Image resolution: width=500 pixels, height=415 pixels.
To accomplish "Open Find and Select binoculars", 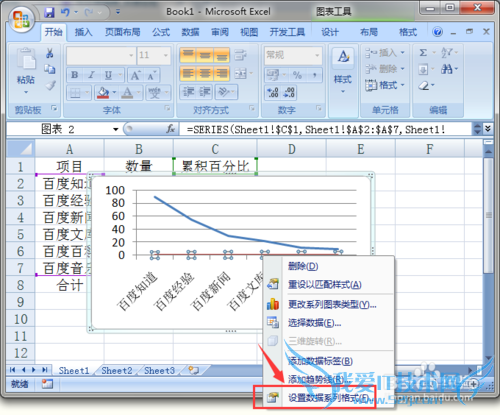I will point(449,69).
